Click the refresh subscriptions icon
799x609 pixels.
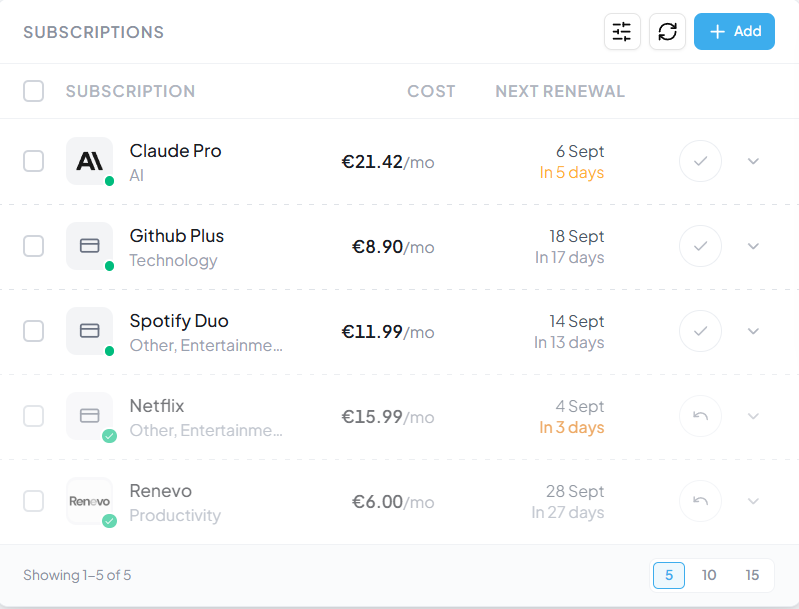(667, 32)
